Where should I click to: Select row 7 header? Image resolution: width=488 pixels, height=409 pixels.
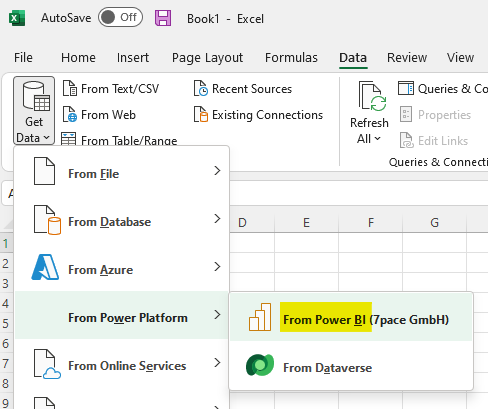[6, 364]
